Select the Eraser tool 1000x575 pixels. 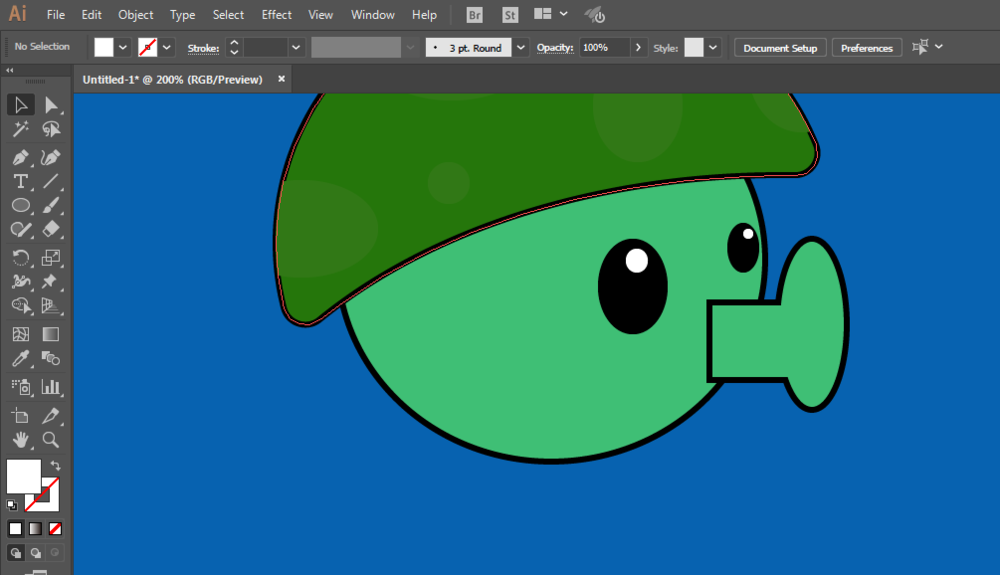click(51, 229)
